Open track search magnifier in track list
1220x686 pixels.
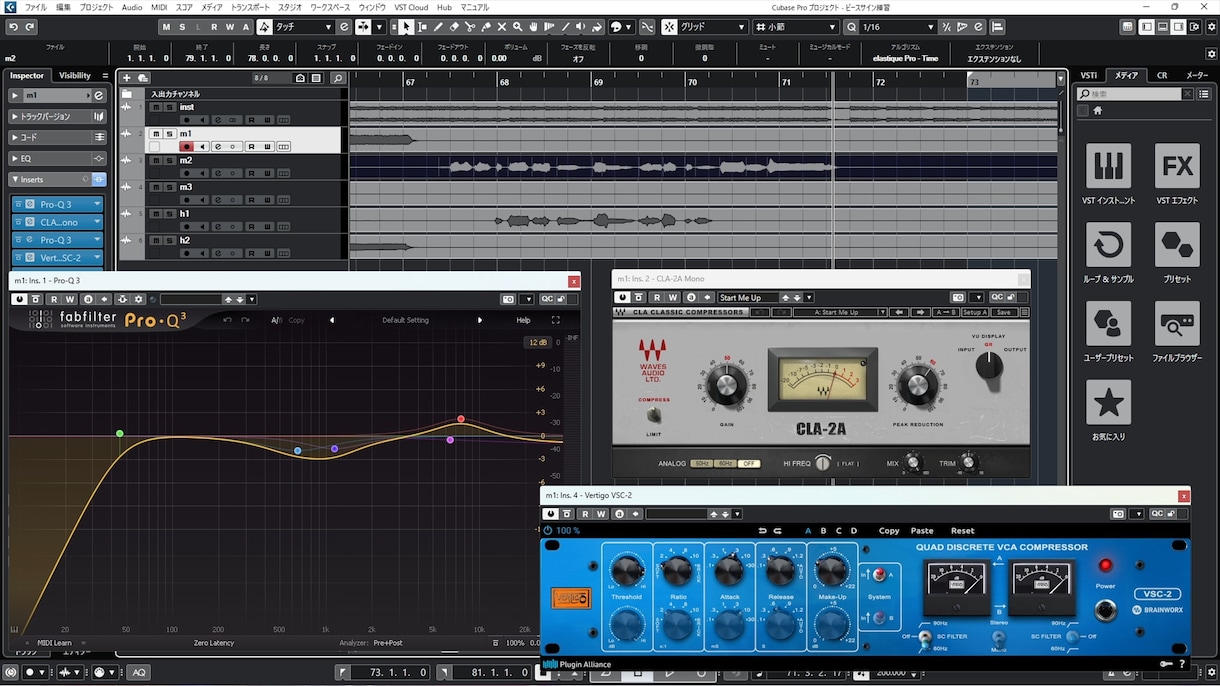click(x=338, y=78)
